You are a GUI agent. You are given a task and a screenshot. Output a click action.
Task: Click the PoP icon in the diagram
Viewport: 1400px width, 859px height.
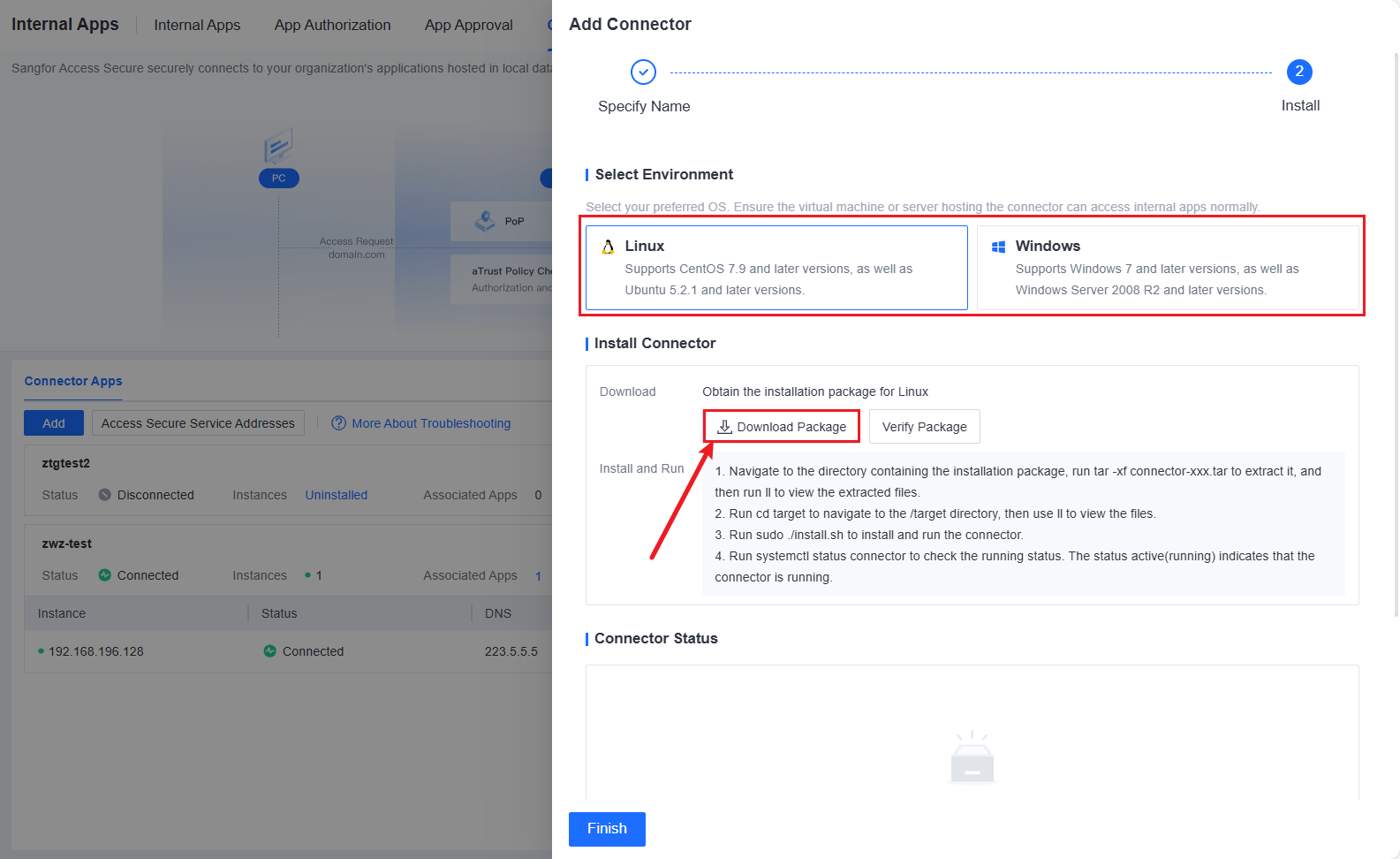pos(485,221)
